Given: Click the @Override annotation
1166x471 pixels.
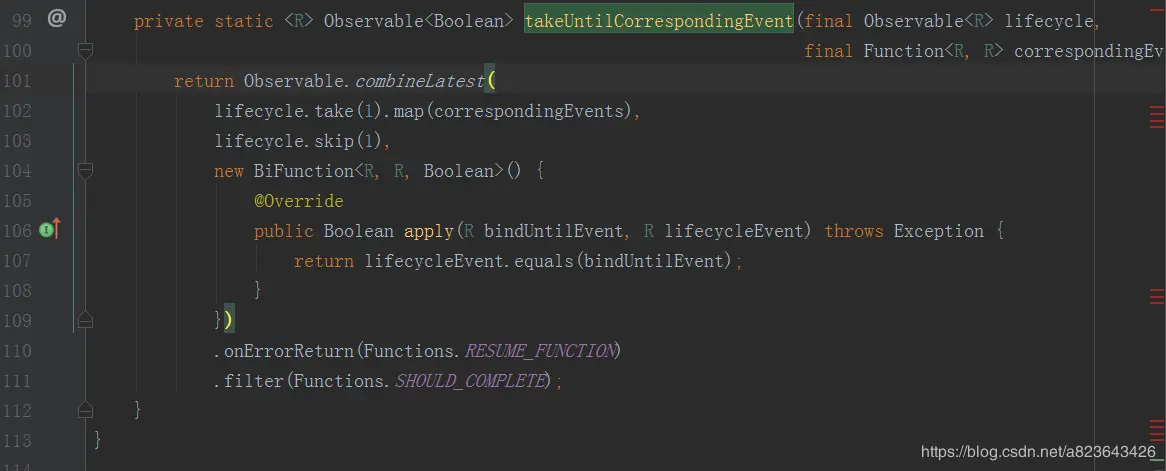Looking at the screenshot, I should pyautogui.click(x=298, y=201).
